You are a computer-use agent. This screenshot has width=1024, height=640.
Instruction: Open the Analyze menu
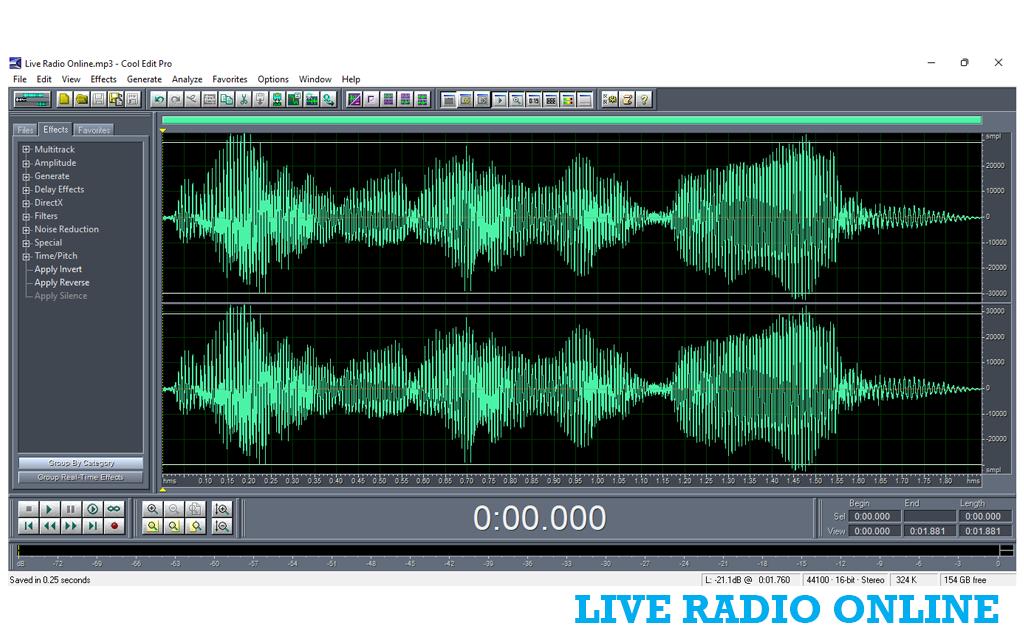click(186, 79)
